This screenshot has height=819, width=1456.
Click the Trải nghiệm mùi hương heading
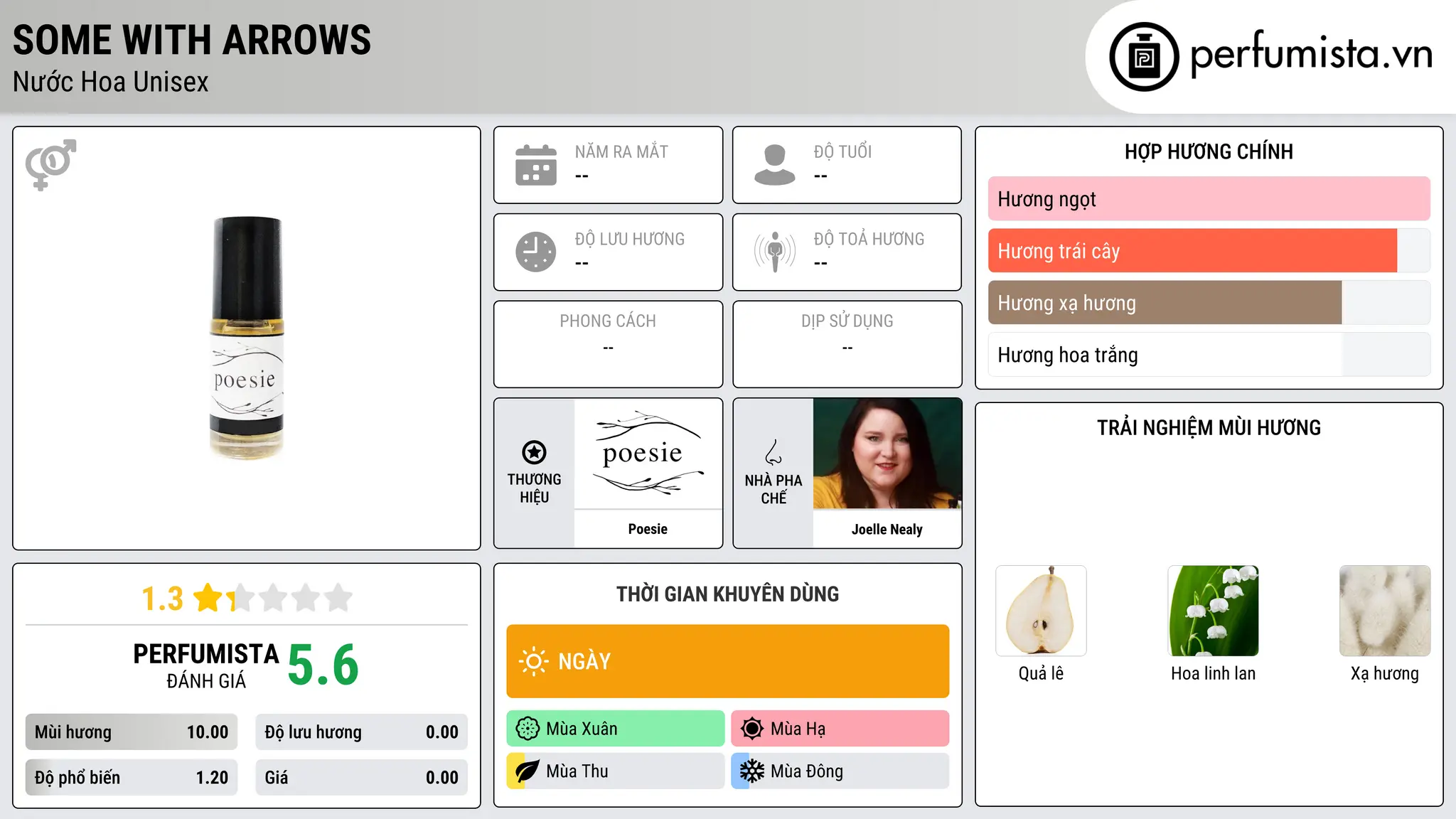click(x=1209, y=428)
